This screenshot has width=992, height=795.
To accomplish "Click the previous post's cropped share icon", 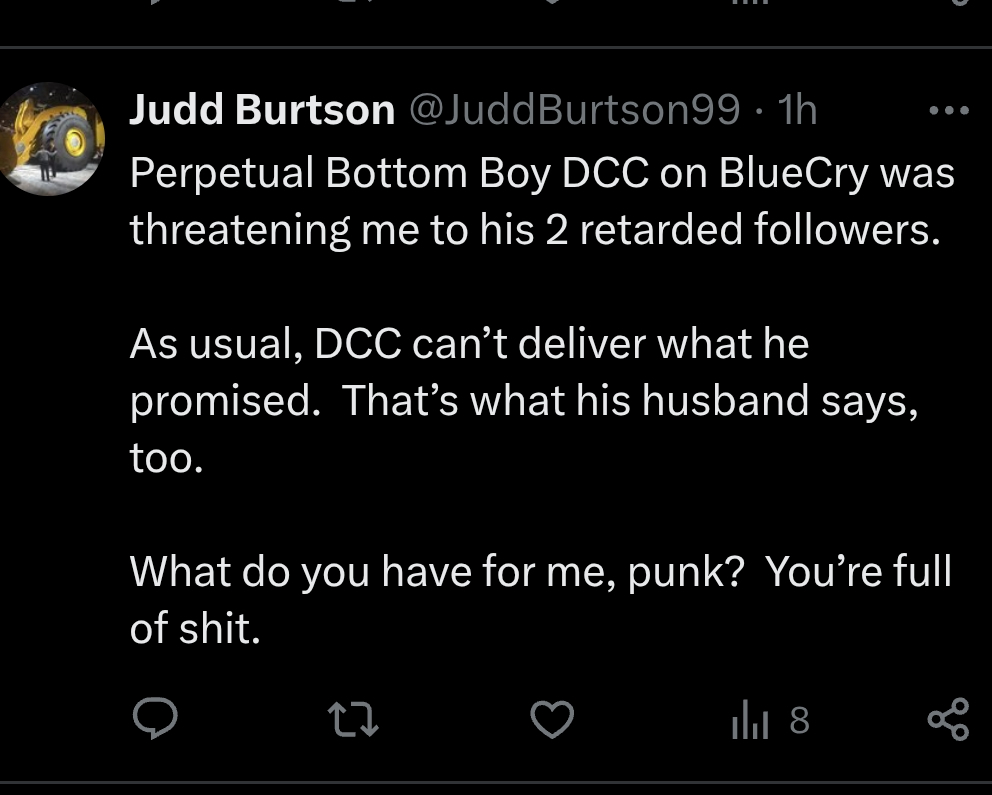I will (957, 3).
